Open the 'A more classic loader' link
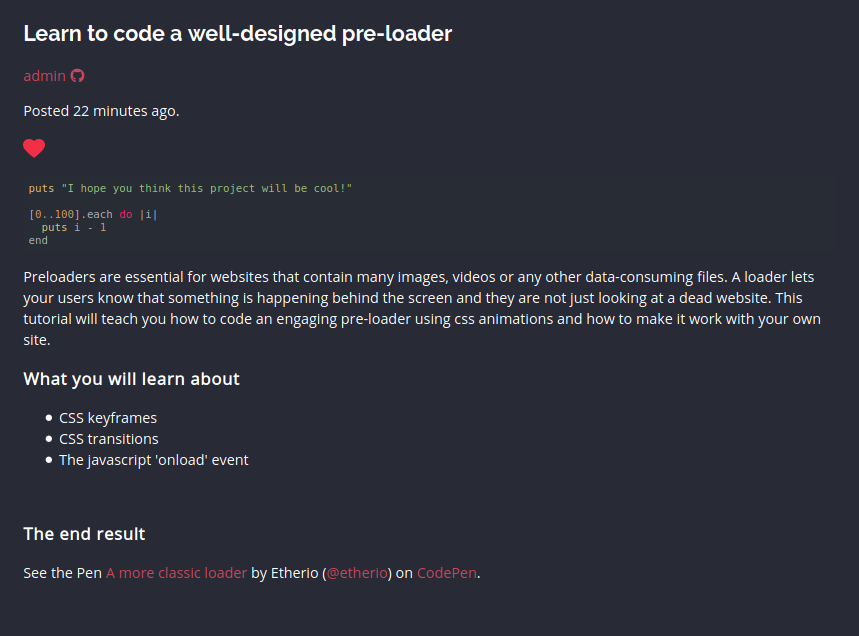The height and width of the screenshot is (636, 859). coord(176,573)
